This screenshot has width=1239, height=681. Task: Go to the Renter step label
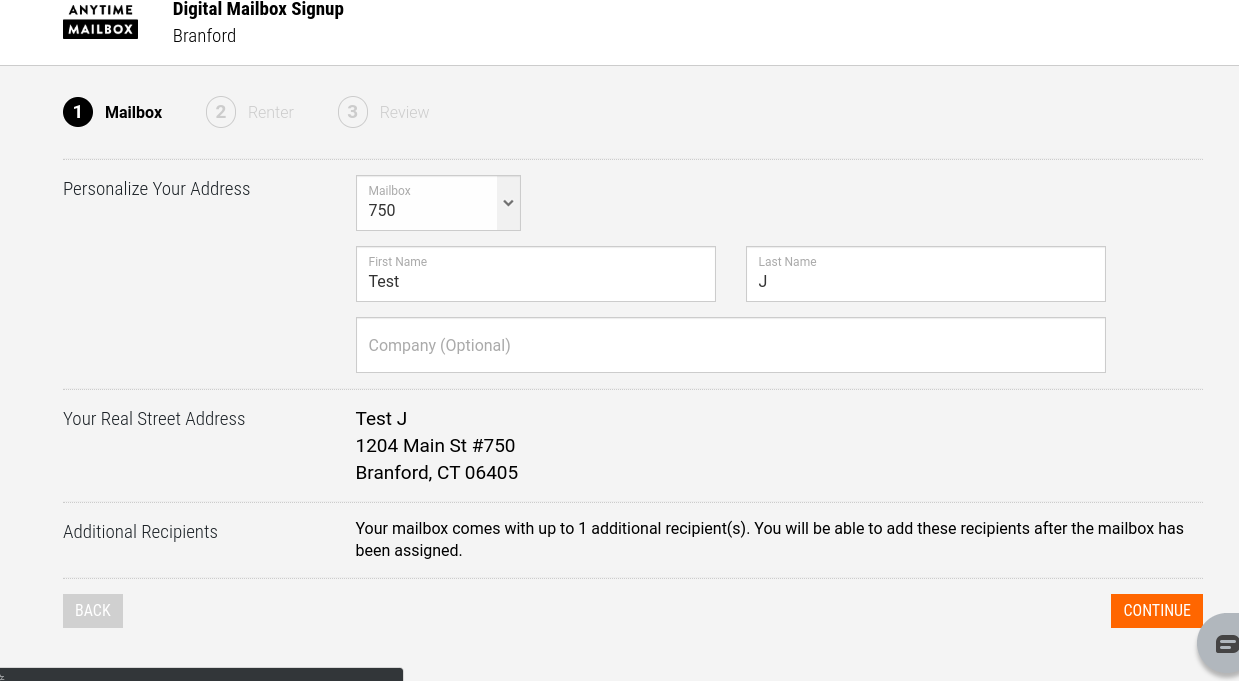270,113
